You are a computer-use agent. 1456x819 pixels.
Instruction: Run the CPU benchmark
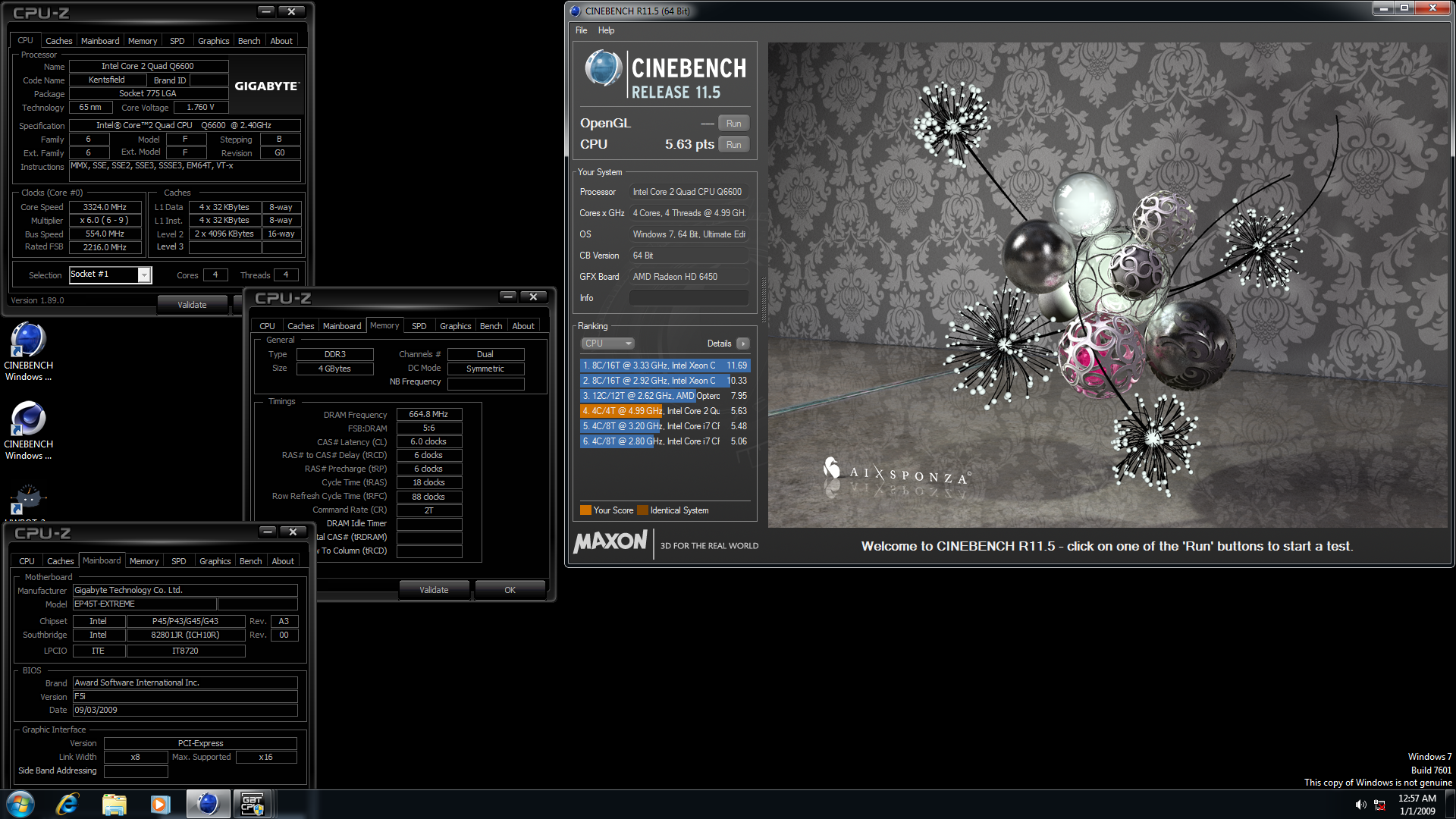733,145
